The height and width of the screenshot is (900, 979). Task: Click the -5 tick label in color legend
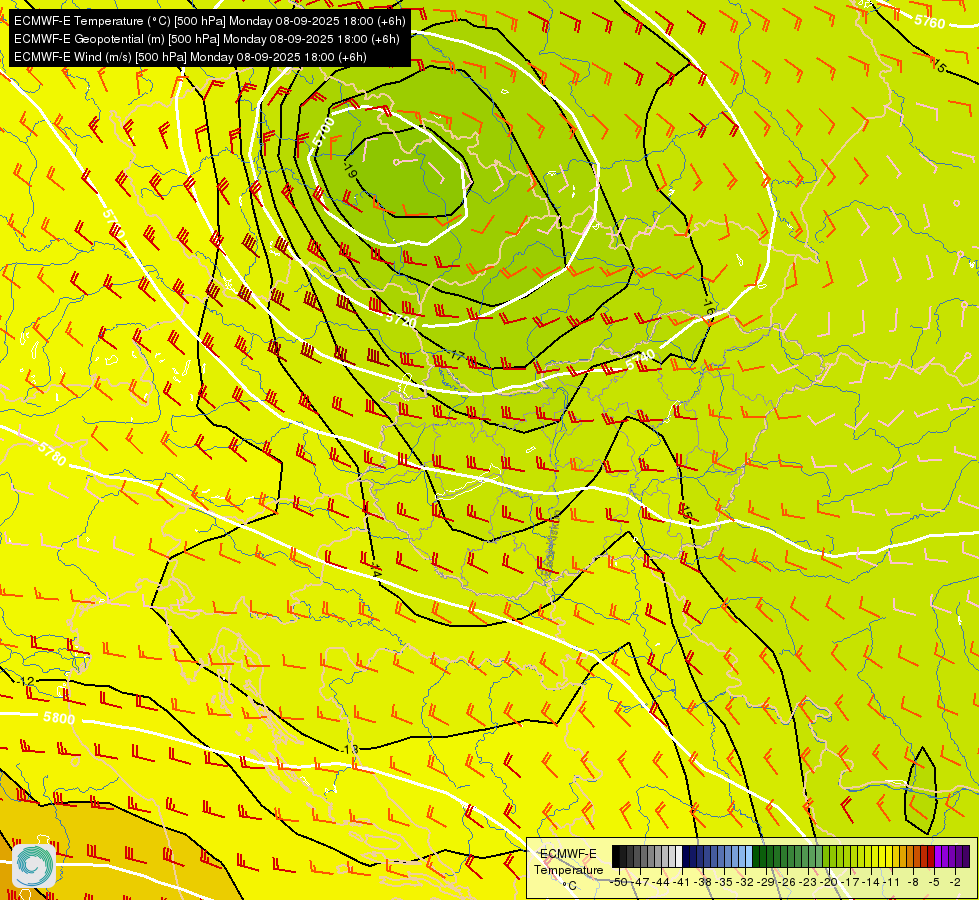(x=934, y=882)
